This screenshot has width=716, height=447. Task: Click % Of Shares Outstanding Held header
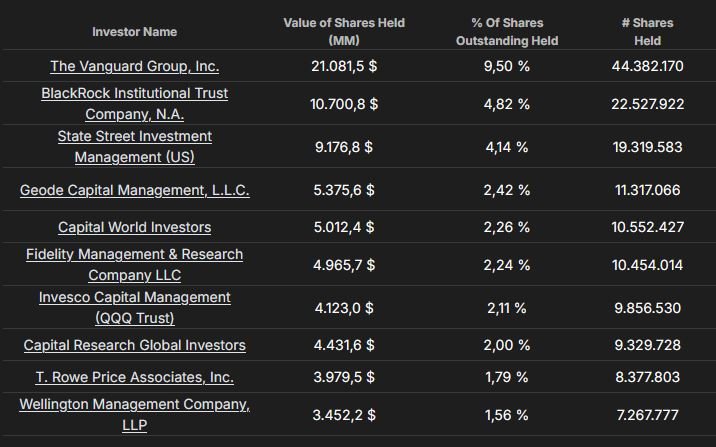(x=506, y=32)
